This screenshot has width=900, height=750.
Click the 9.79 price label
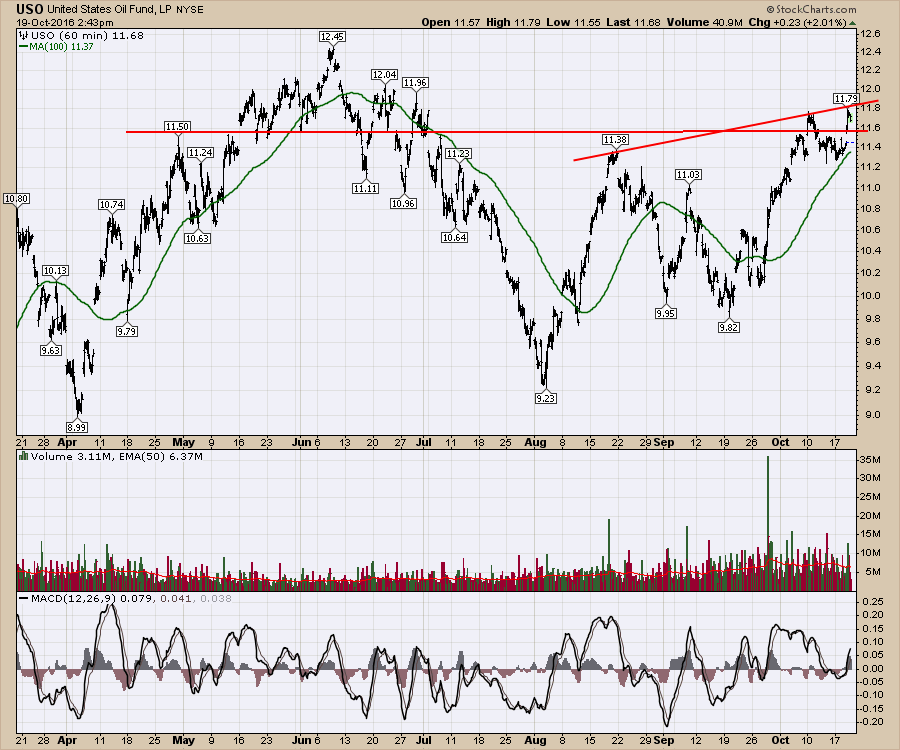click(x=127, y=331)
